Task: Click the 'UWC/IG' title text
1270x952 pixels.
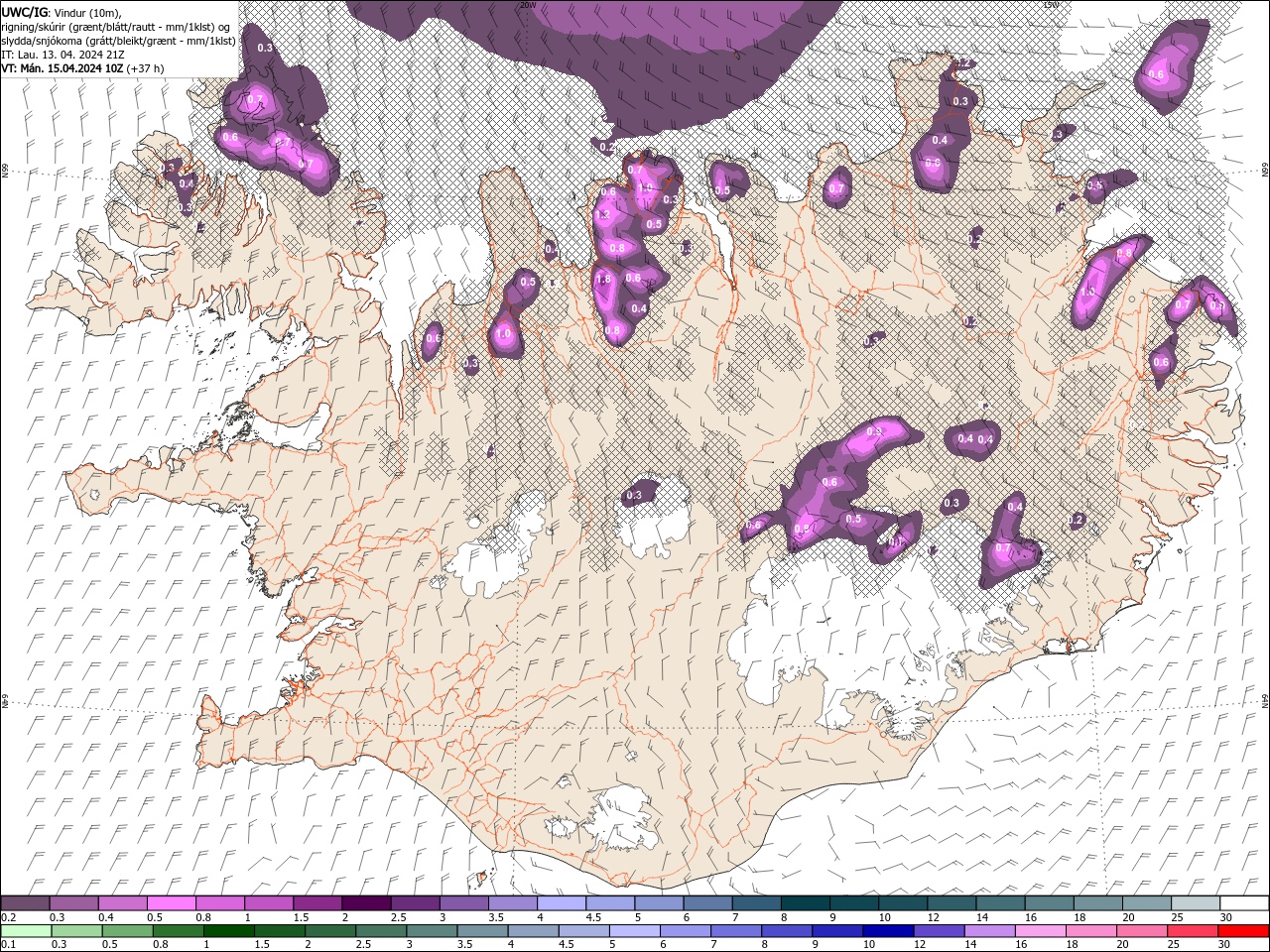Action: point(25,12)
